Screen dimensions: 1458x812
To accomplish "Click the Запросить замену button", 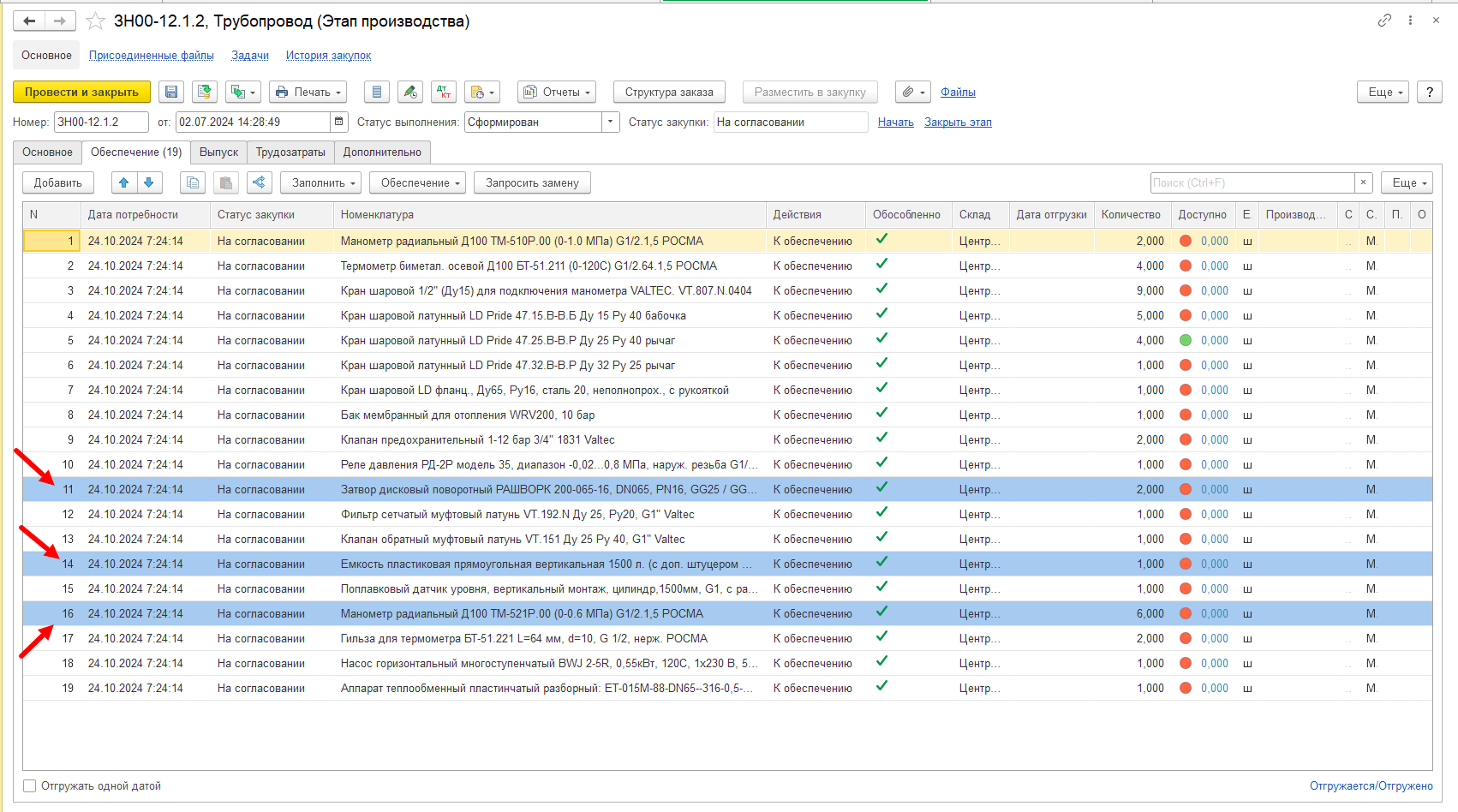I will pyautogui.click(x=532, y=182).
